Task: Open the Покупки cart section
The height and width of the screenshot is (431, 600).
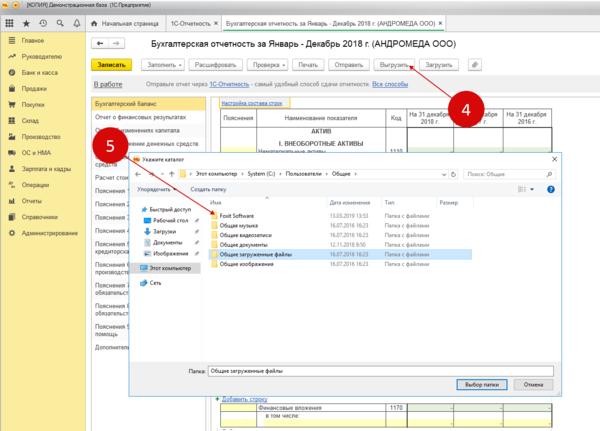Action: 33,104
